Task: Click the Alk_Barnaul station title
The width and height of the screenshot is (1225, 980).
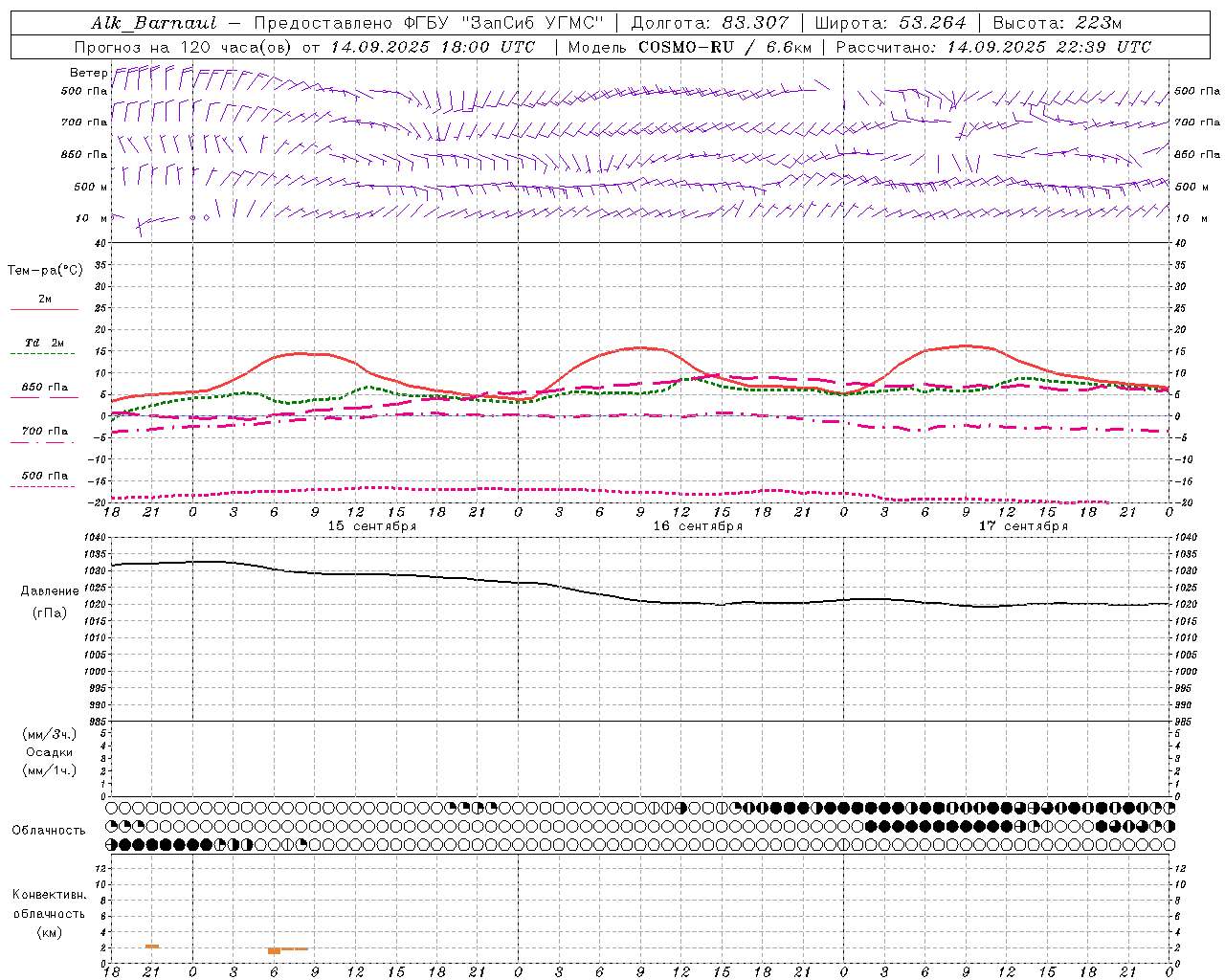Action: (154, 23)
